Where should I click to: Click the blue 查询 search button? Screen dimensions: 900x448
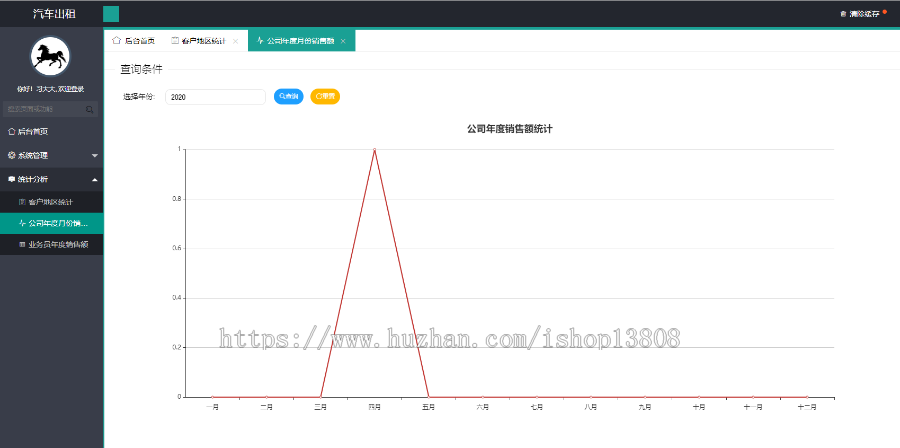(289, 97)
